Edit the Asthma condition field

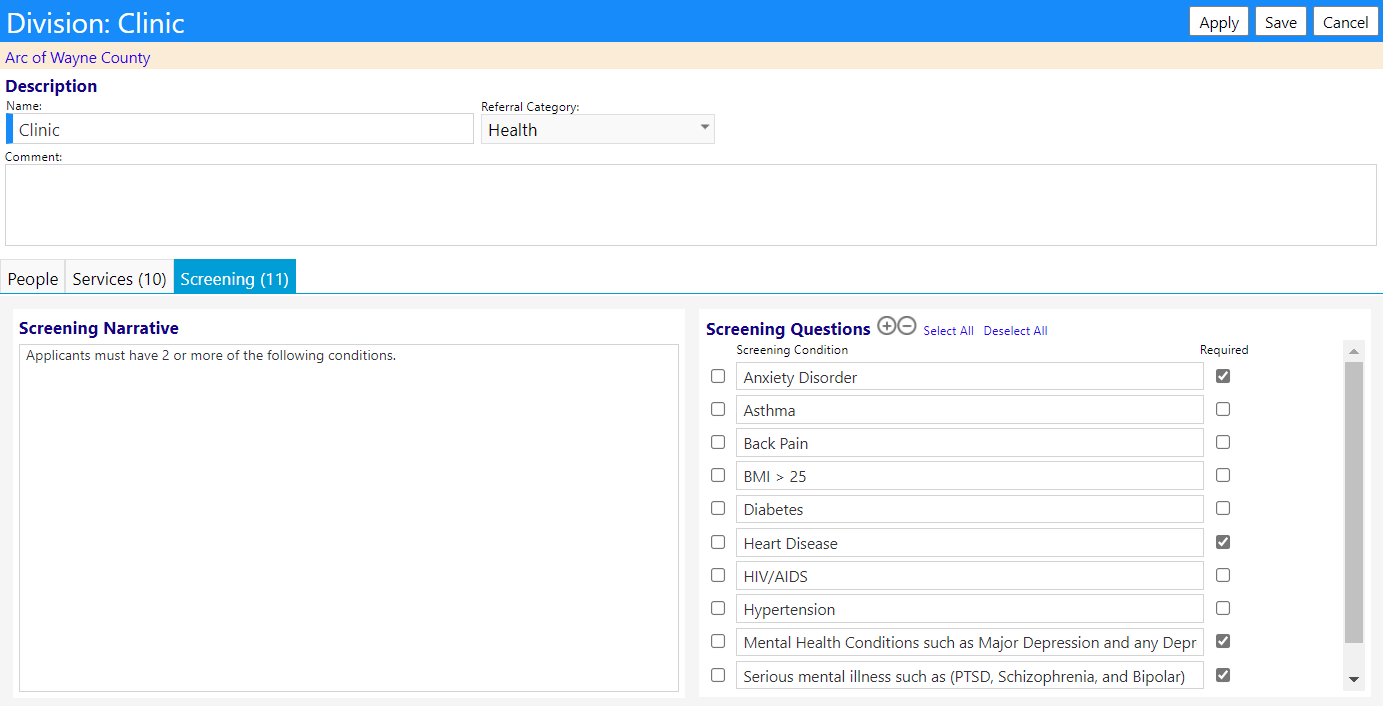click(x=970, y=410)
